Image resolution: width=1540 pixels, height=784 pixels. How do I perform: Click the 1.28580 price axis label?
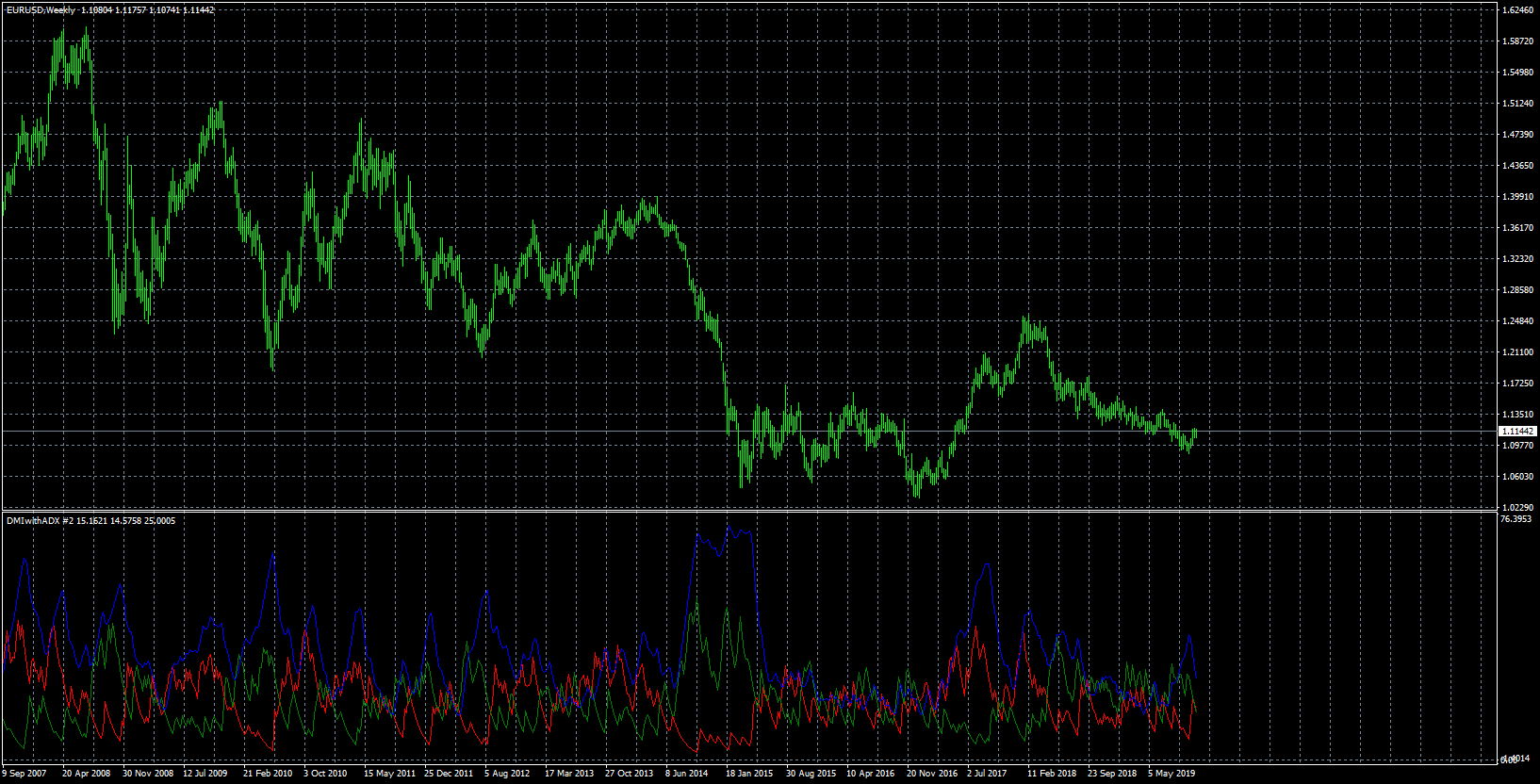click(x=1517, y=290)
